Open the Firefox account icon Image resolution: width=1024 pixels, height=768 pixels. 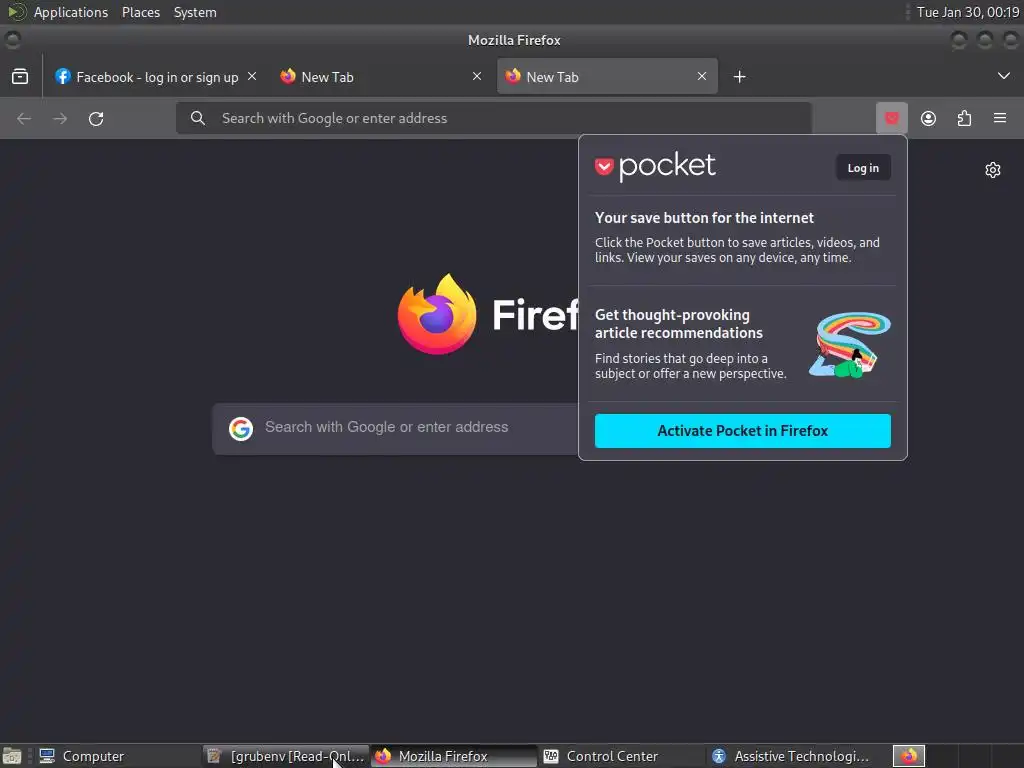(x=928, y=118)
